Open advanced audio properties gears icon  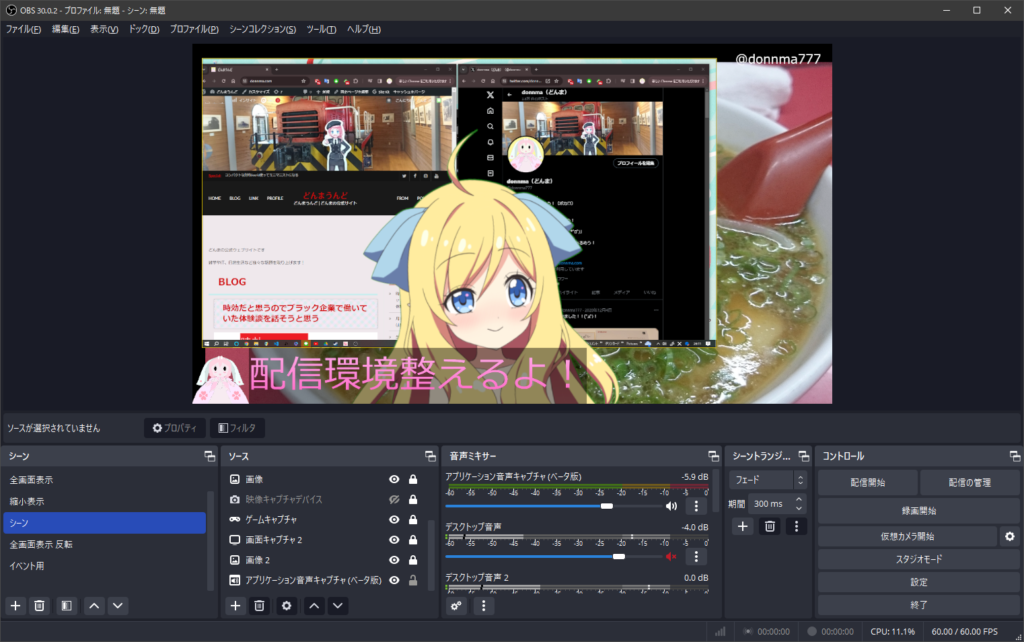click(x=457, y=605)
